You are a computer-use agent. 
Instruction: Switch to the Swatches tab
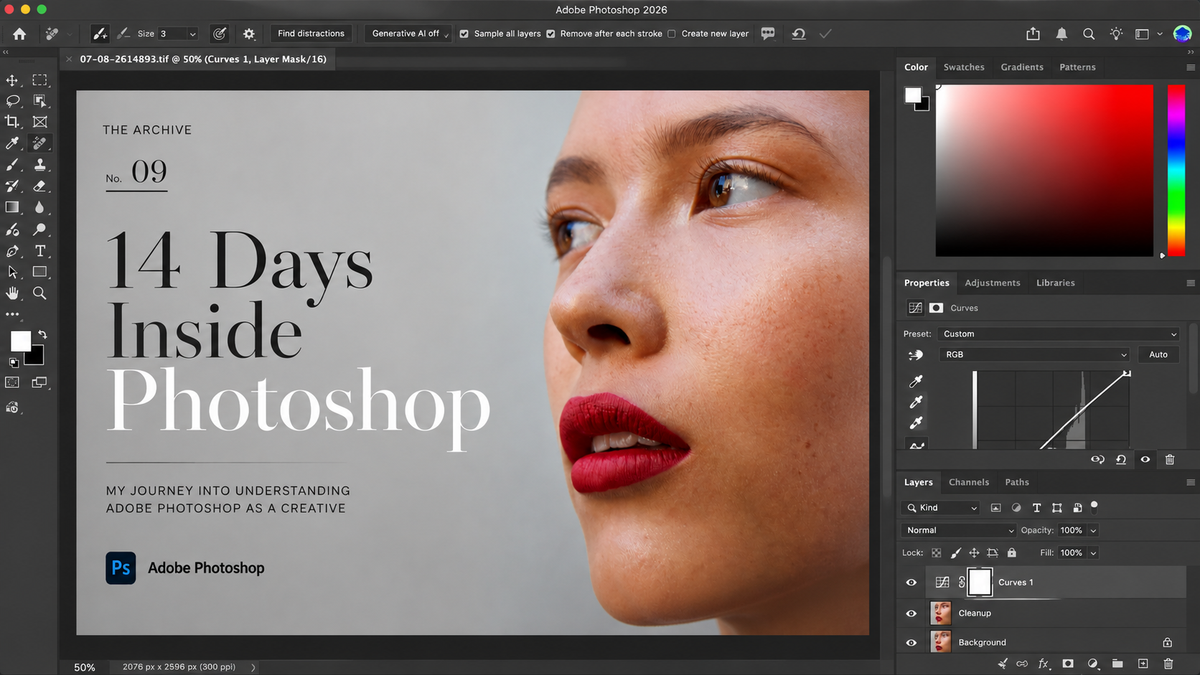[x=964, y=67]
